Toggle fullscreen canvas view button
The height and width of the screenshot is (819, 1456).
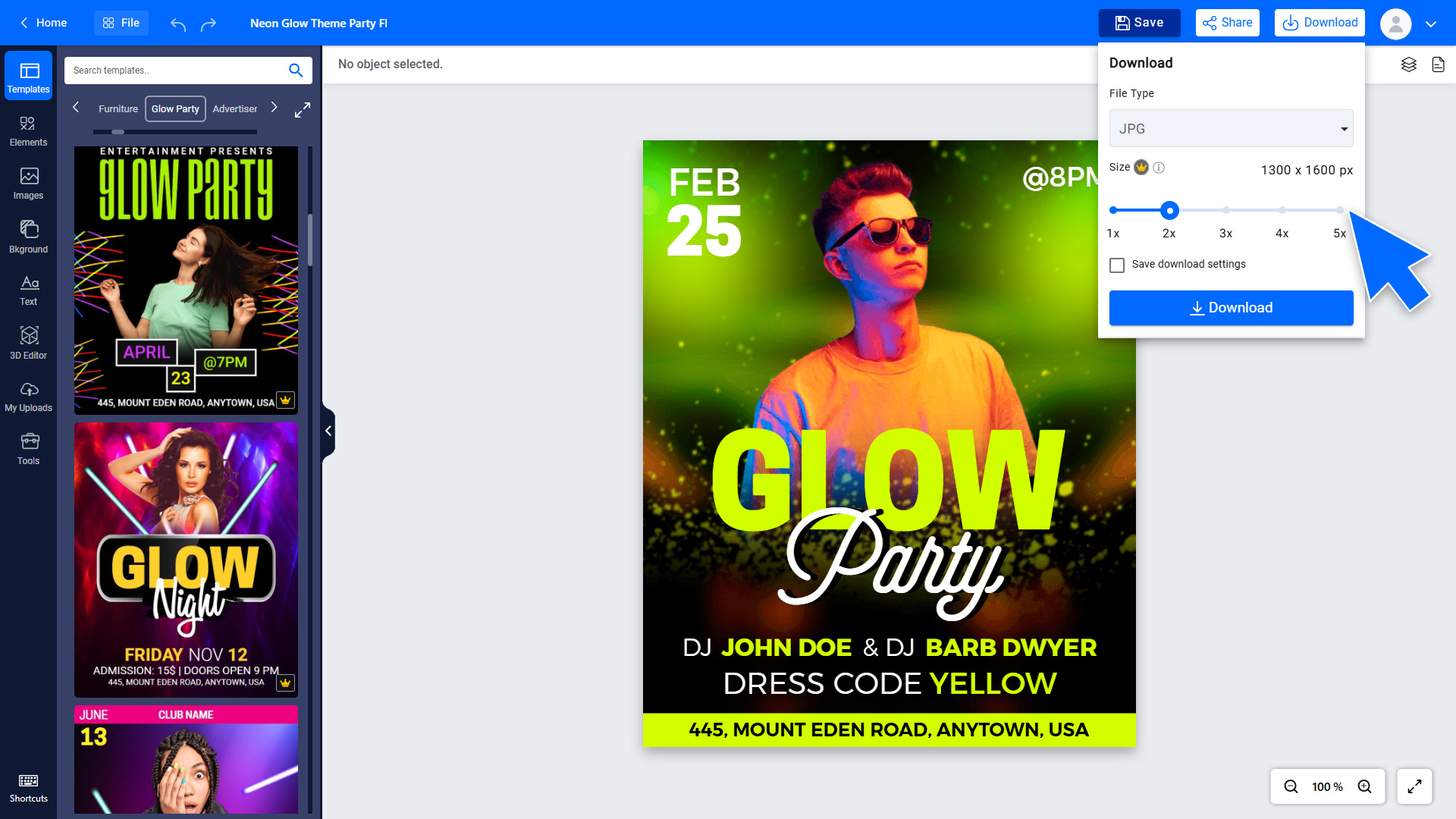click(1414, 786)
